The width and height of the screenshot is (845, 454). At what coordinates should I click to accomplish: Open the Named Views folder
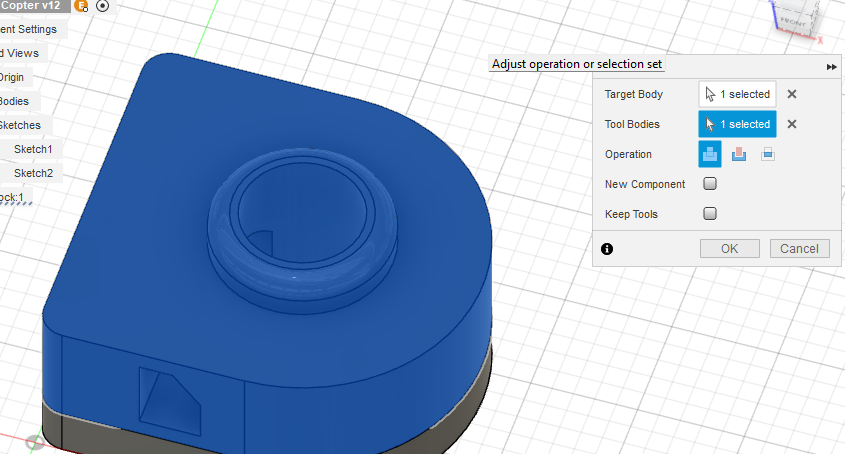(x=20, y=53)
